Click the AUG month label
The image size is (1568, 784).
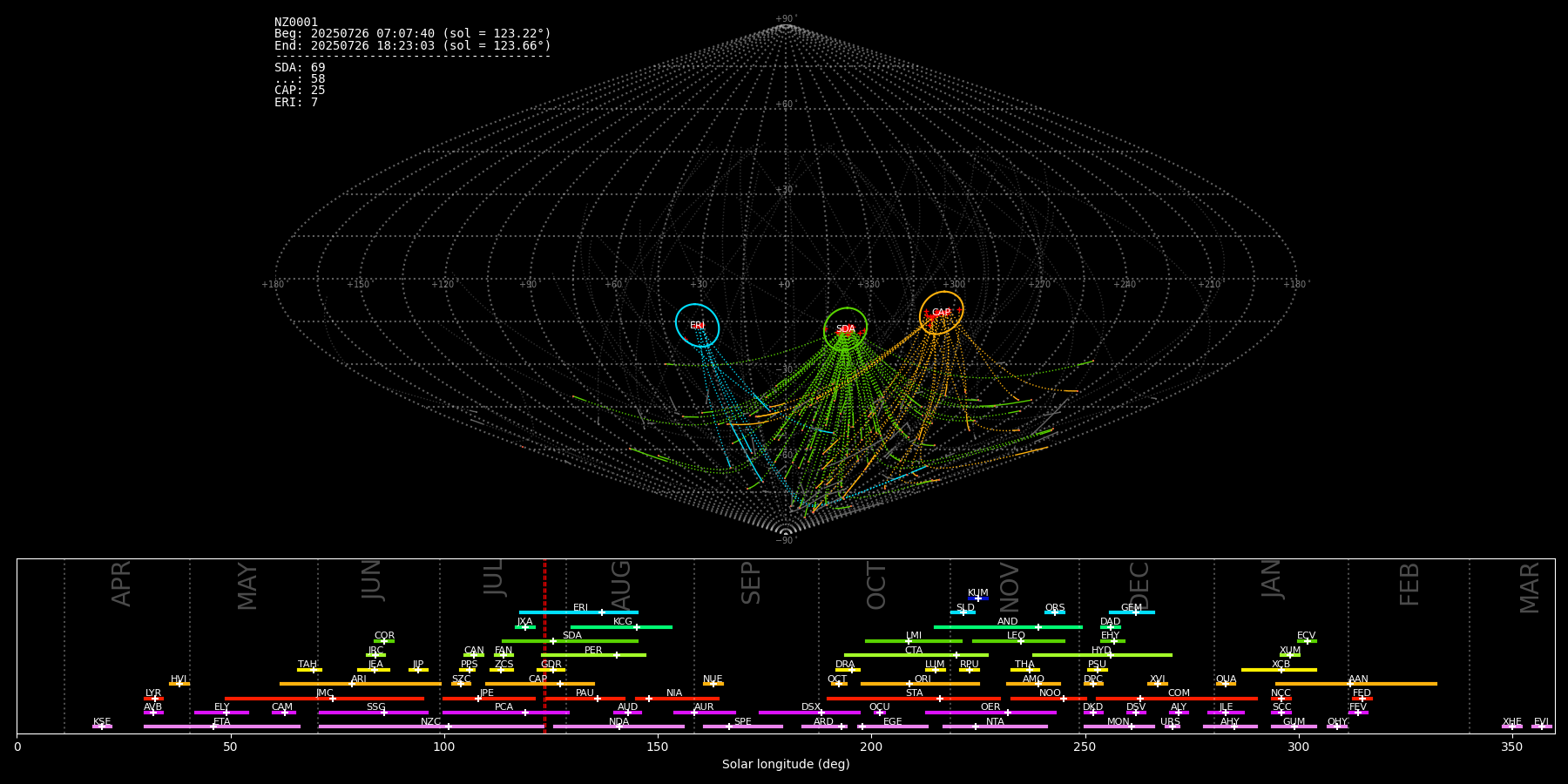[x=621, y=585]
